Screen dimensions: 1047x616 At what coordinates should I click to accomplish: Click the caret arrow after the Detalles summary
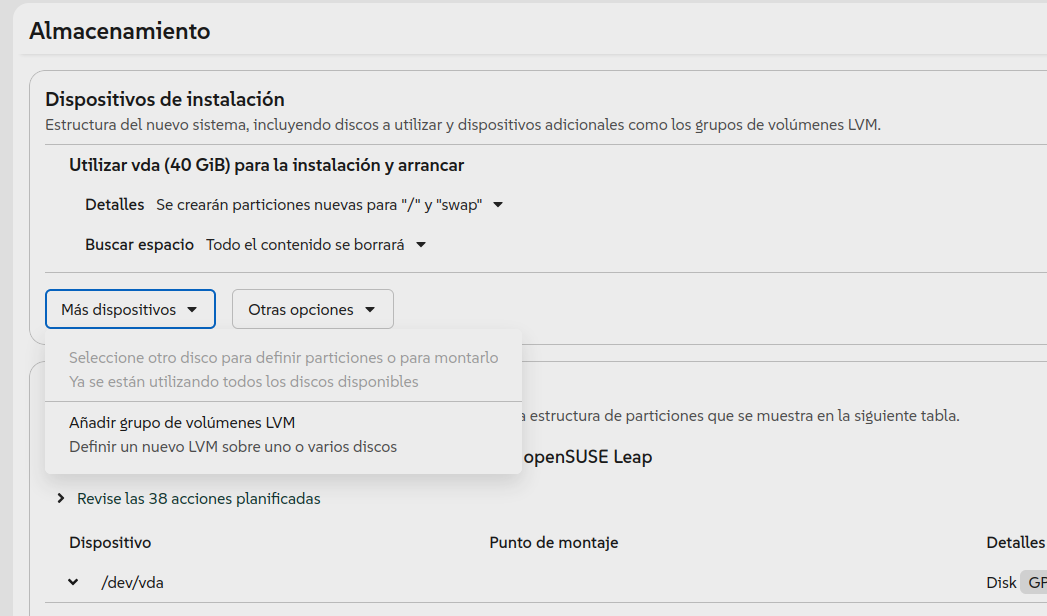(x=498, y=205)
